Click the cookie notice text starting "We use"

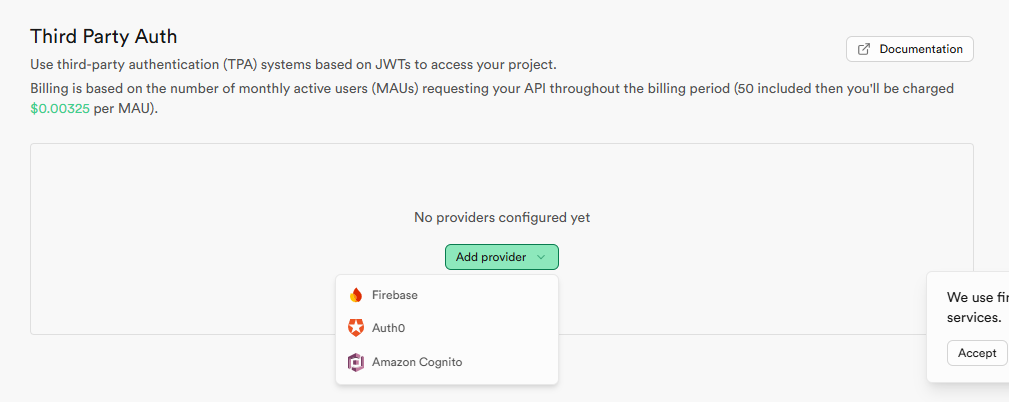[977, 298]
